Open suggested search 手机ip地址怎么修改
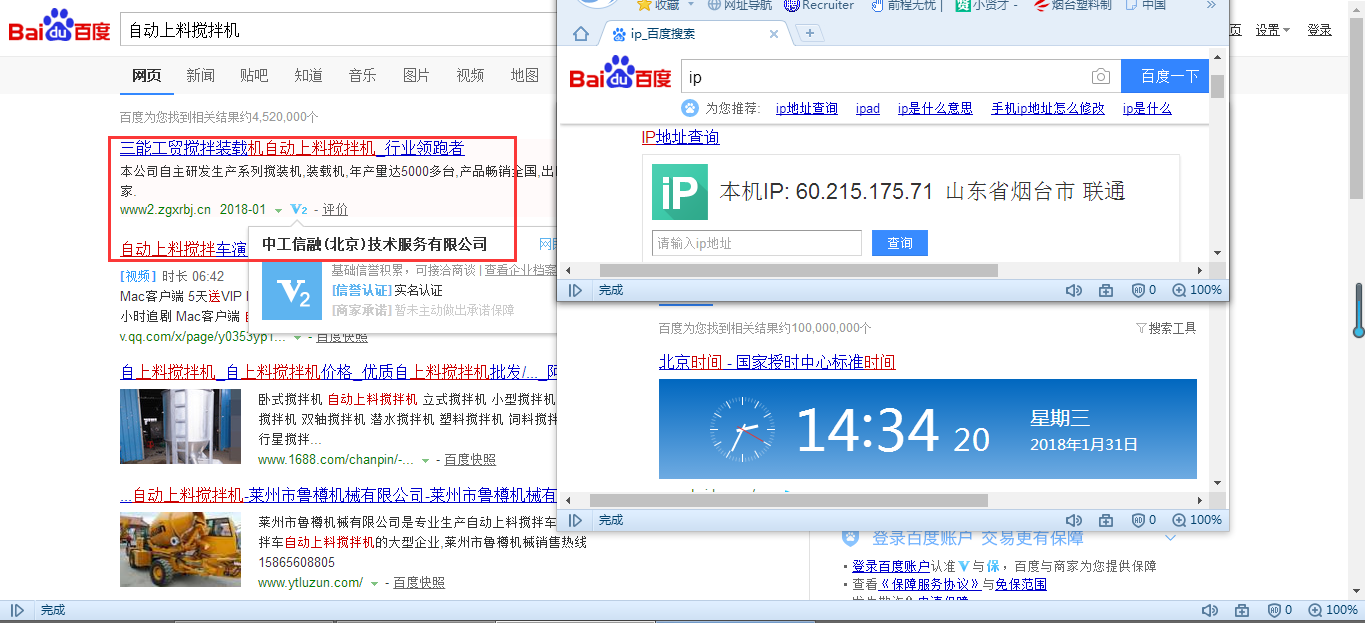Viewport: 1365px width, 623px height. tap(1048, 109)
